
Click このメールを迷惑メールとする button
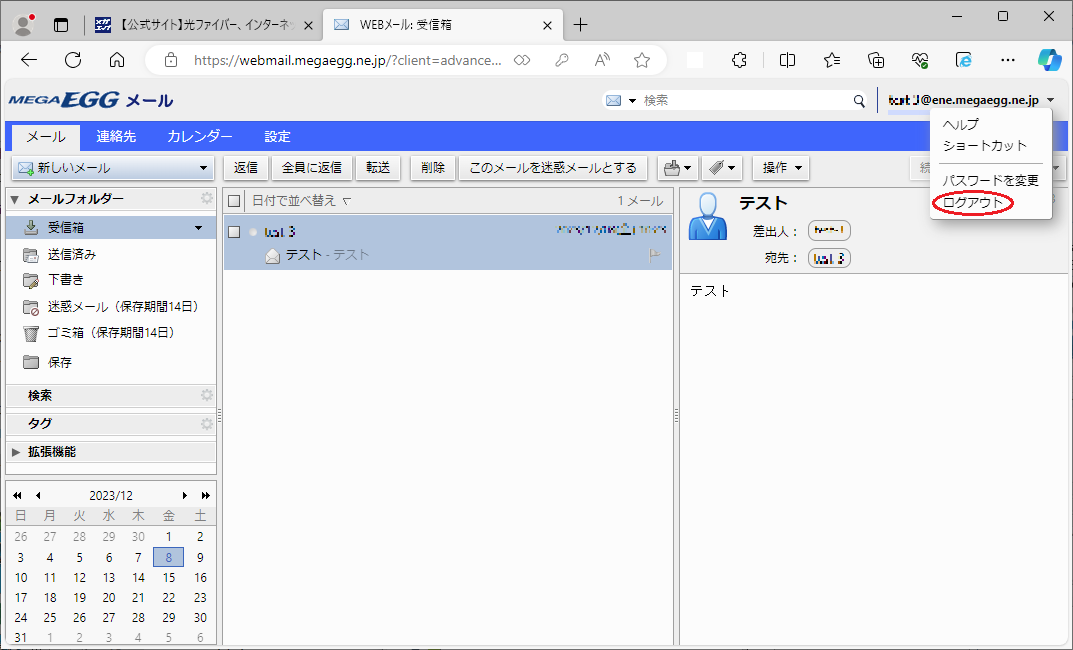click(x=553, y=168)
